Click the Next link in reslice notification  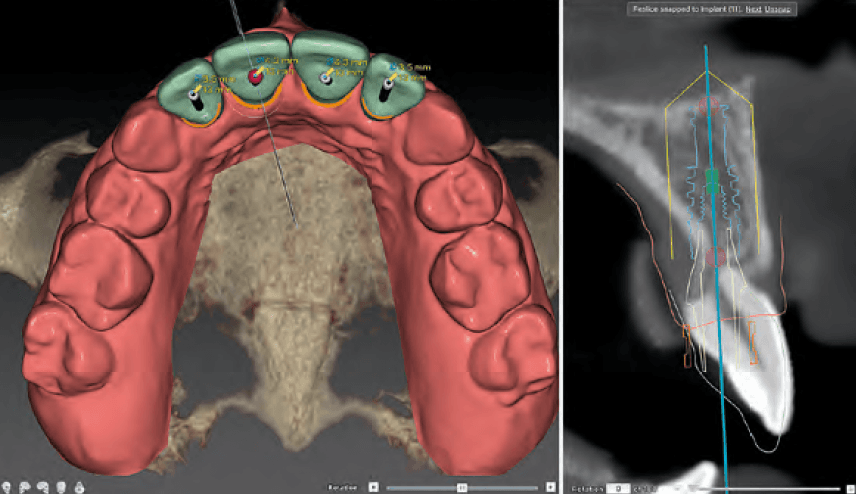pyautogui.click(x=753, y=9)
